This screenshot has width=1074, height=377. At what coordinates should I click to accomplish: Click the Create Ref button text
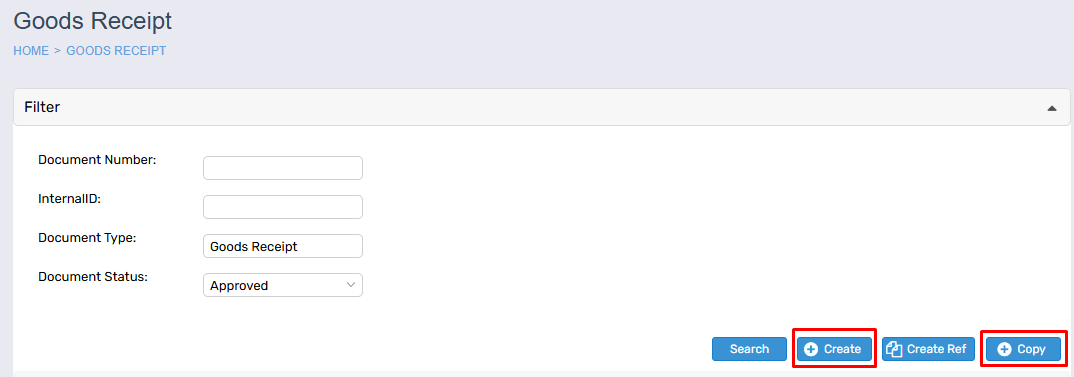[x=936, y=350]
